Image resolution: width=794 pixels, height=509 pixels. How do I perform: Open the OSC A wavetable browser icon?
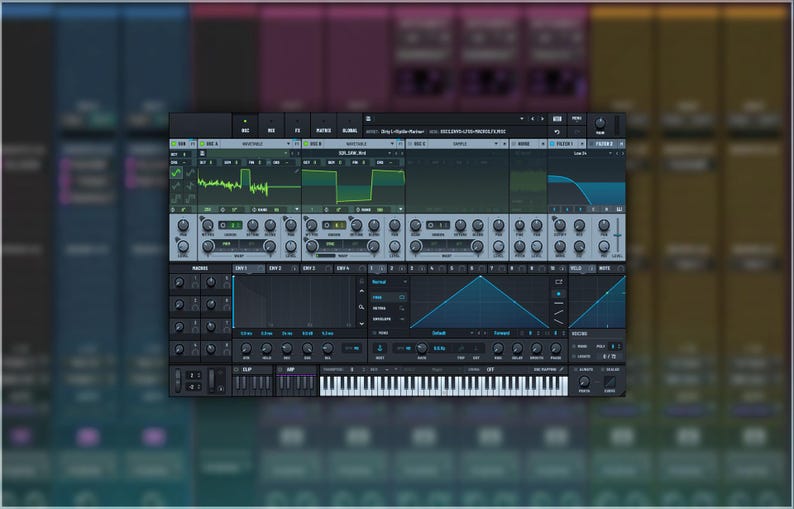[202, 153]
